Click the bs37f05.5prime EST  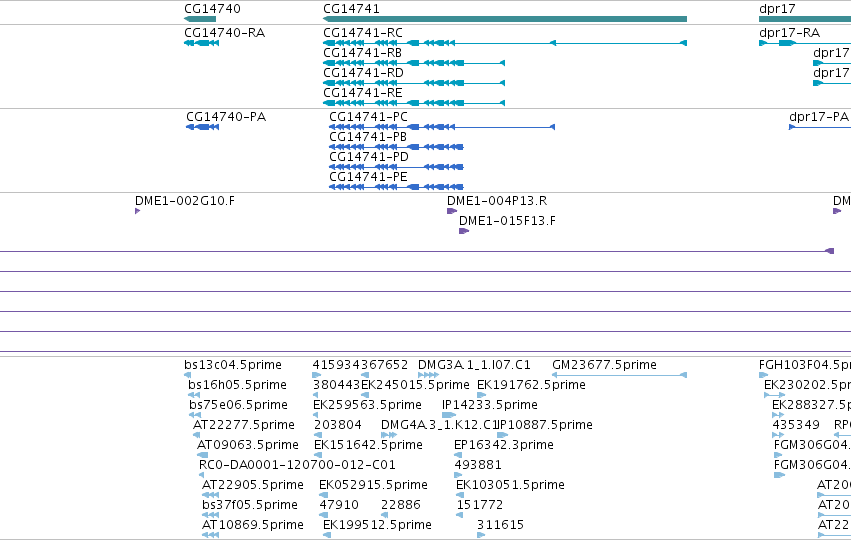point(250,505)
